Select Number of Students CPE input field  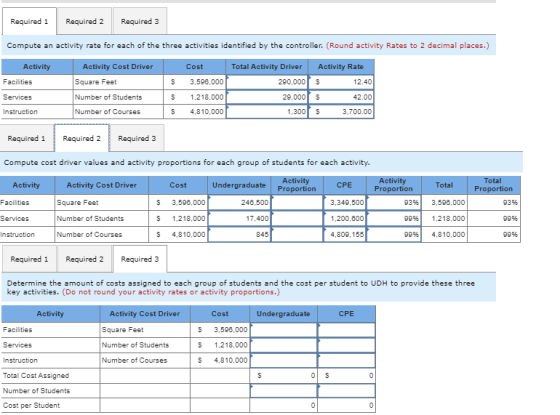pos(346,391)
